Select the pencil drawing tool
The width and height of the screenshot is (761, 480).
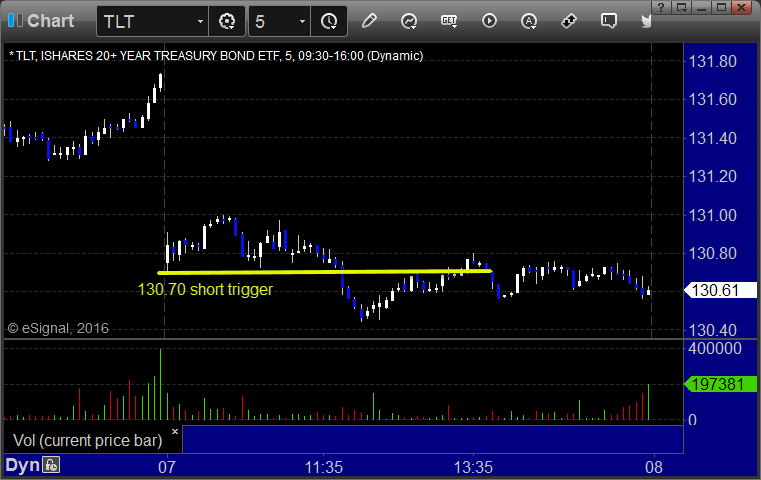pyautogui.click(x=369, y=21)
